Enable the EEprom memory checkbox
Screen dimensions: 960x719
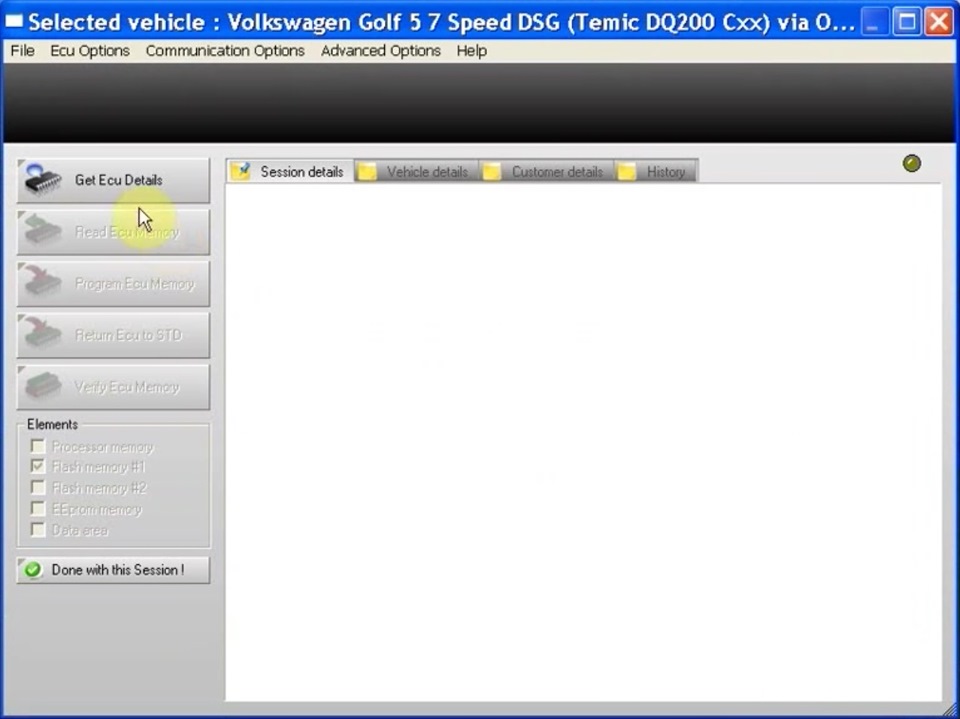[38, 508]
